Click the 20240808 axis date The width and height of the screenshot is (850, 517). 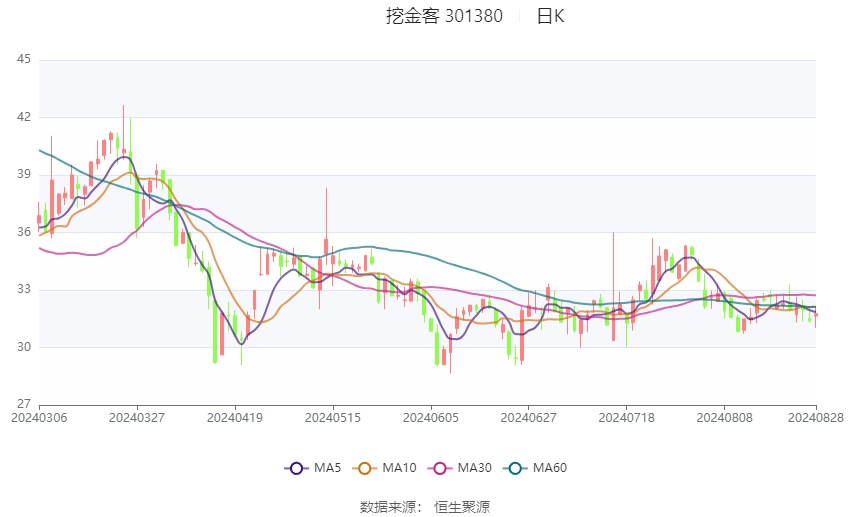pos(725,418)
